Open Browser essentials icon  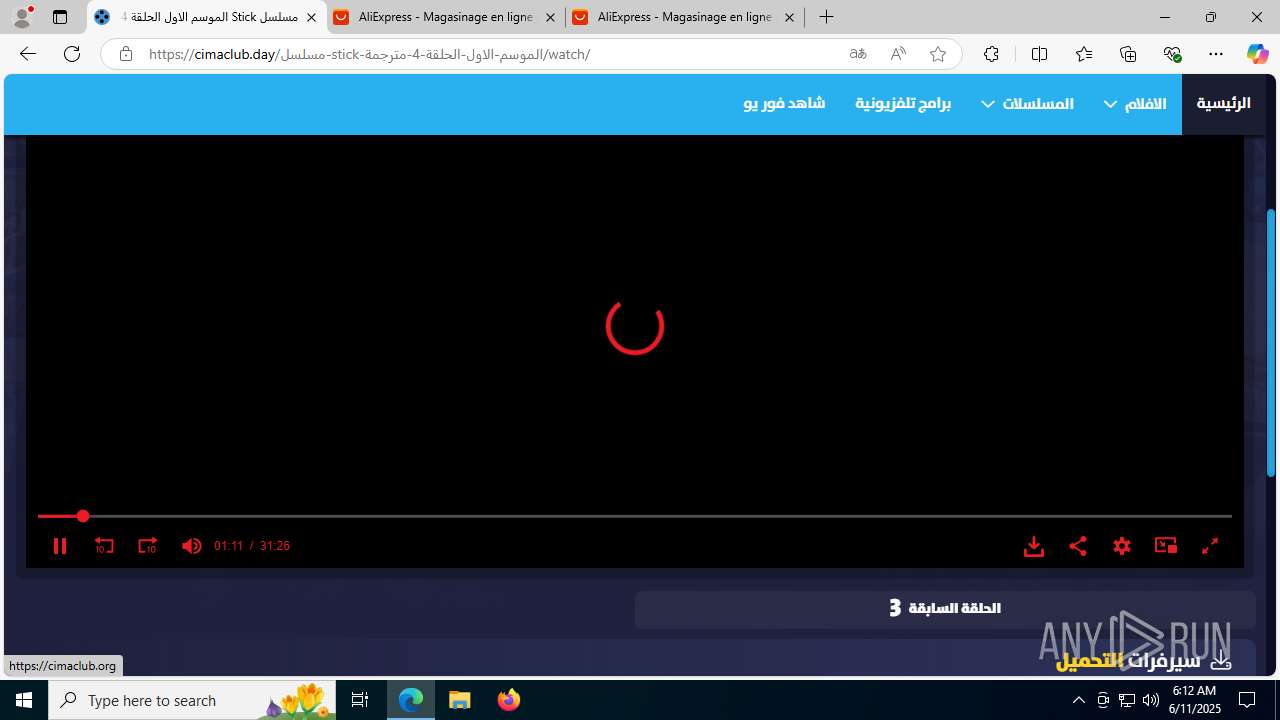pos(1172,54)
